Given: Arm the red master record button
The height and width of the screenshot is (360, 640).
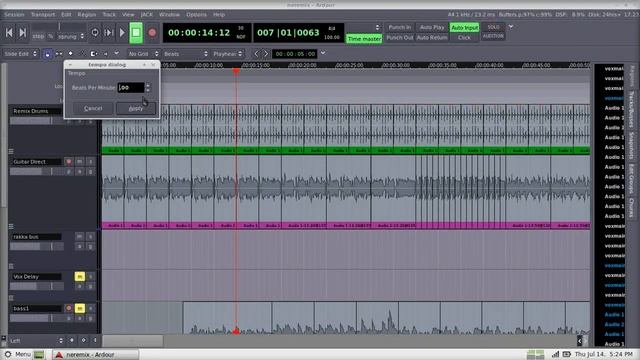Looking at the screenshot, I should tap(152, 33).
